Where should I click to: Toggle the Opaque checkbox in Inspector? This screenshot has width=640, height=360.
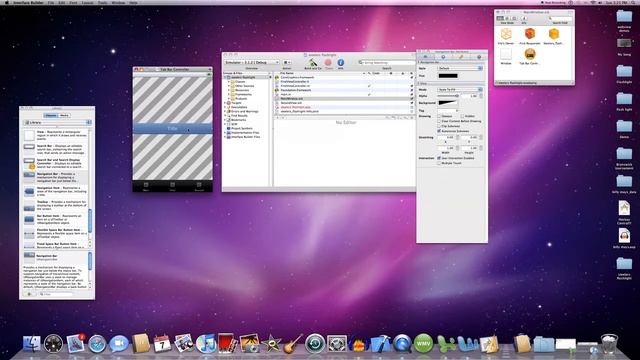[439, 116]
